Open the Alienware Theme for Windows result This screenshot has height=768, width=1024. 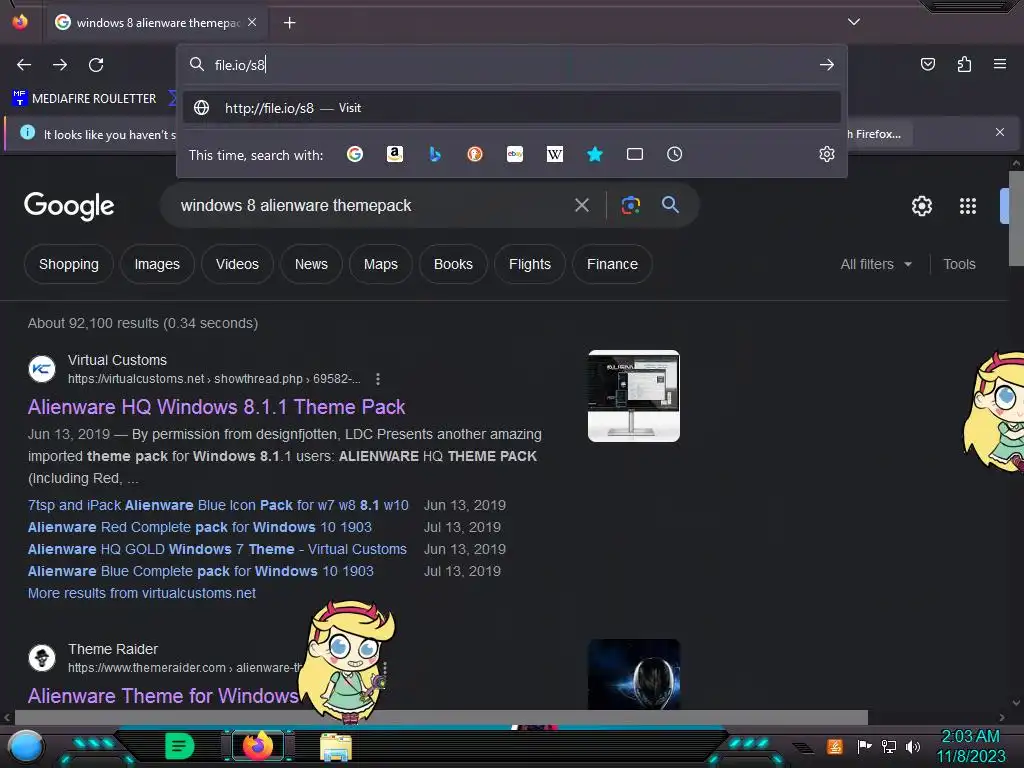(x=163, y=696)
